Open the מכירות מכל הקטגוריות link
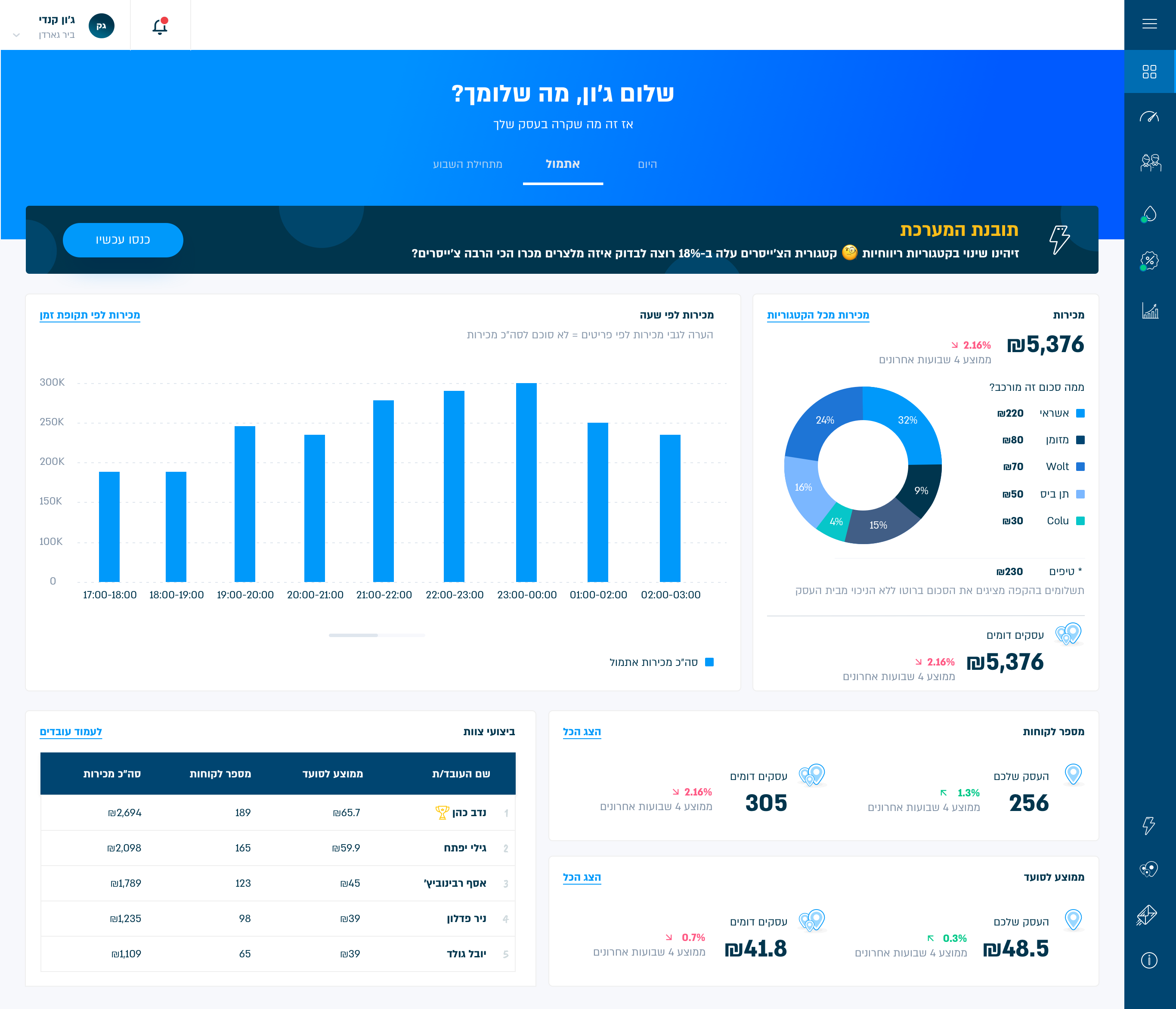The image size is (1176, 1009). click(818, 315)
